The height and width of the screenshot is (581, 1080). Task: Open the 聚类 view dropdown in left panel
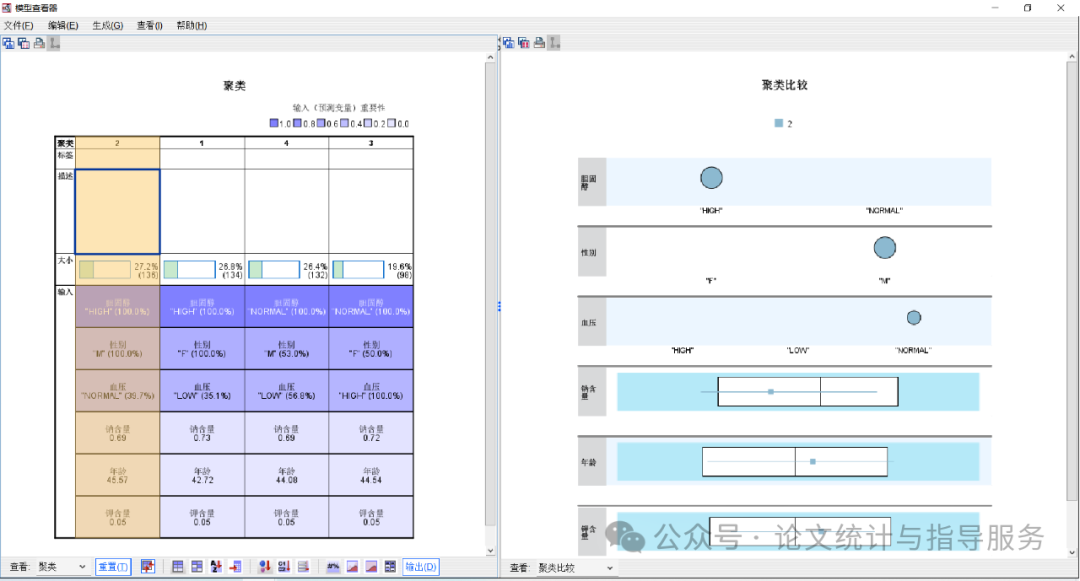[62, 567]
